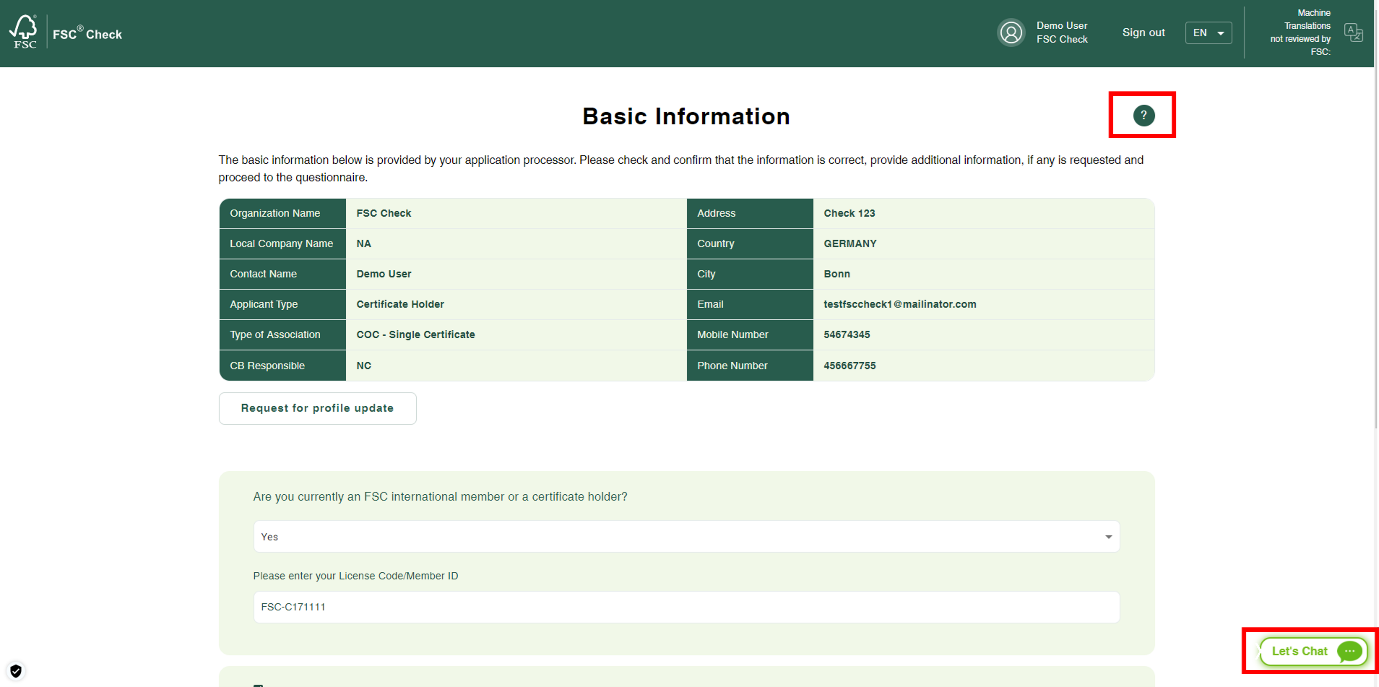
Task: Click the dropdown arrow next to Yes
Action: click(x=1108, y=537)
